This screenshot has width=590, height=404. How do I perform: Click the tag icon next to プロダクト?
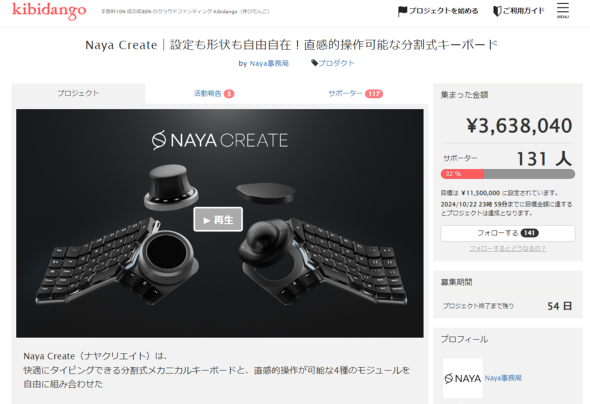[315, 63]
